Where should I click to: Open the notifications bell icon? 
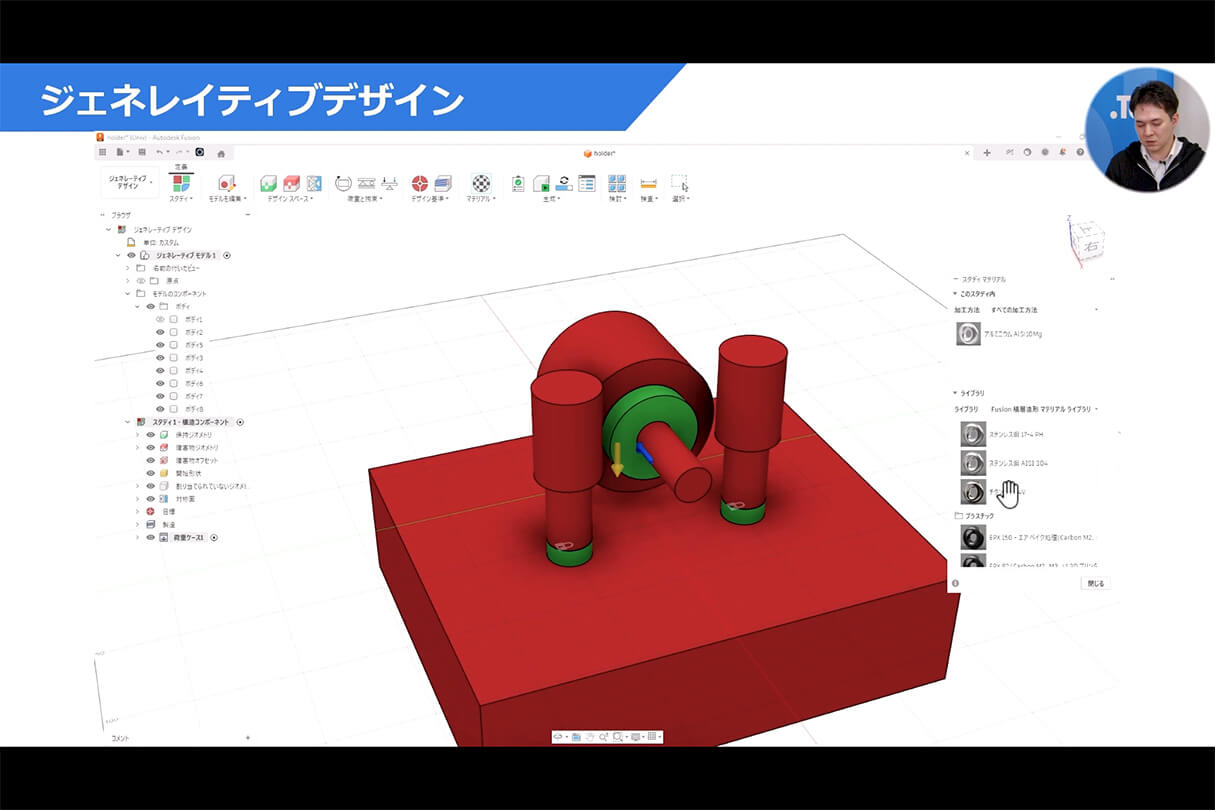(1062, 152)
